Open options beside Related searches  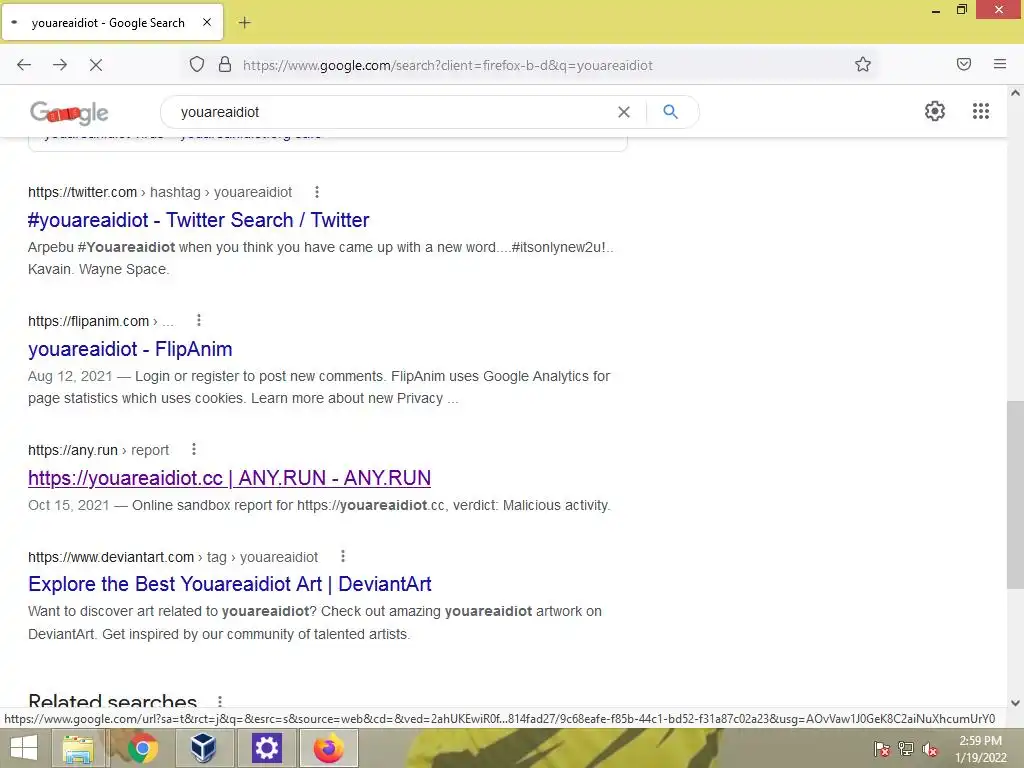tap(220, 701)
